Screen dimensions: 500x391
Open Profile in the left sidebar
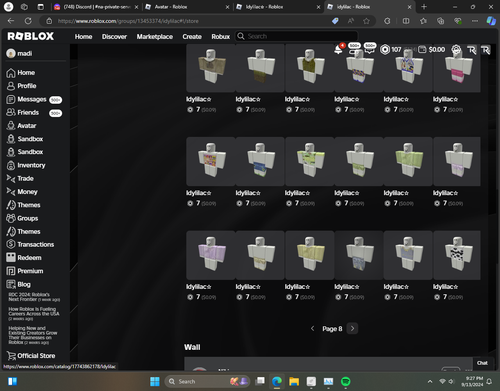coord(21,86)
